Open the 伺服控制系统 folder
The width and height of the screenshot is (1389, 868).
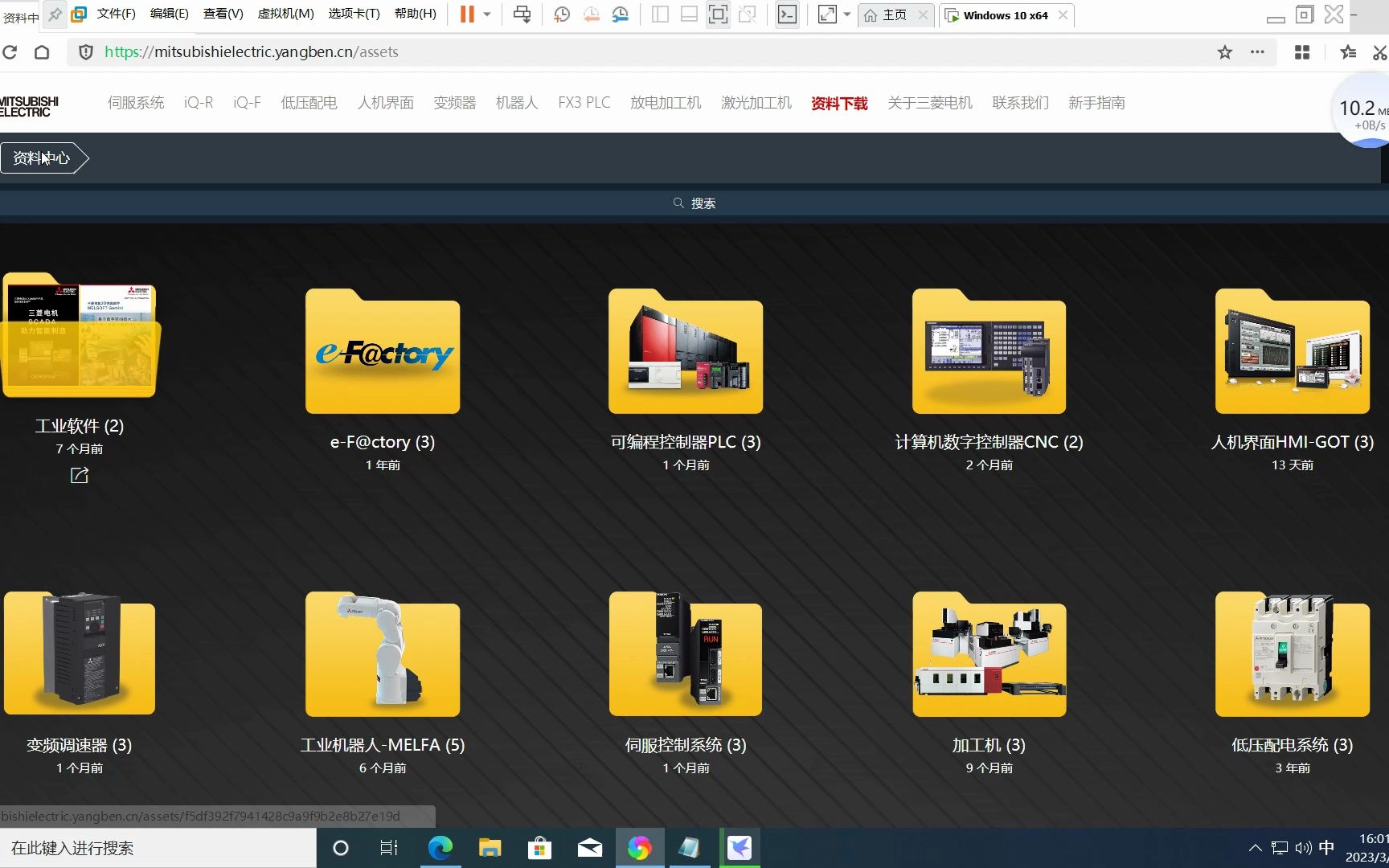point(686,653)
